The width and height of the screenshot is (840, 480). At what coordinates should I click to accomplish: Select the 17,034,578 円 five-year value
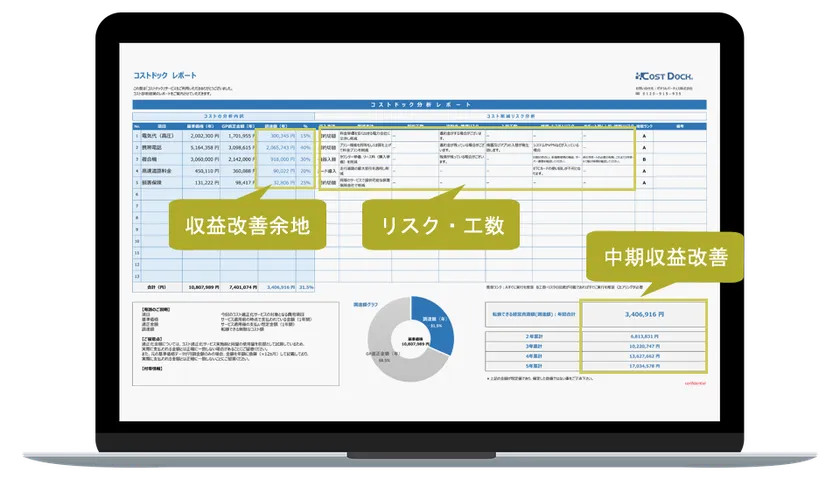[644, 366]
